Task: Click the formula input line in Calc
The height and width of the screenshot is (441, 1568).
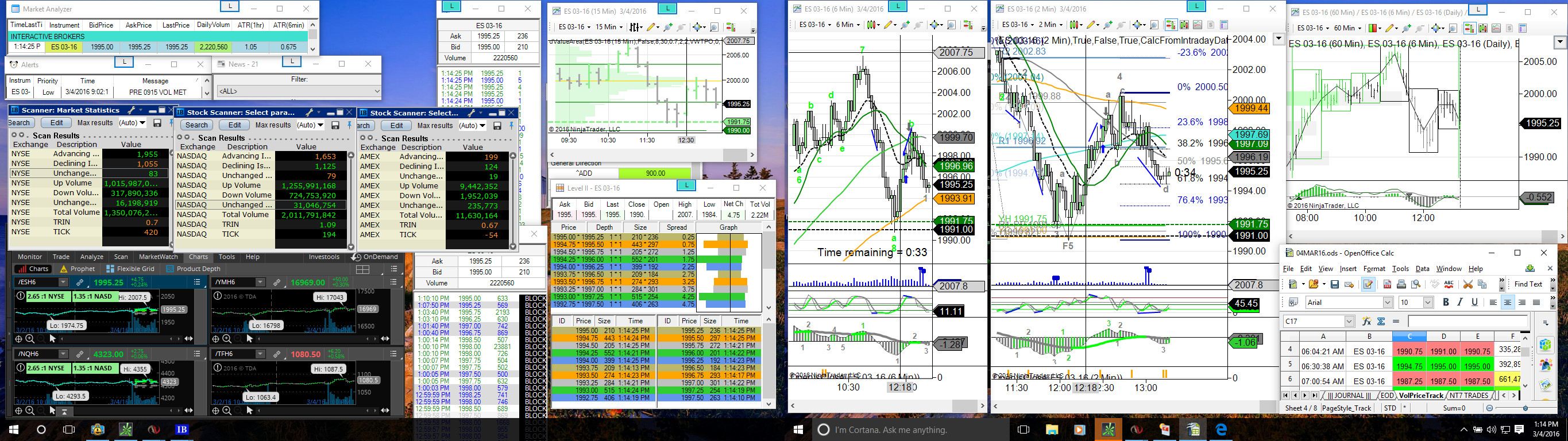Action: click(1467, 321)
